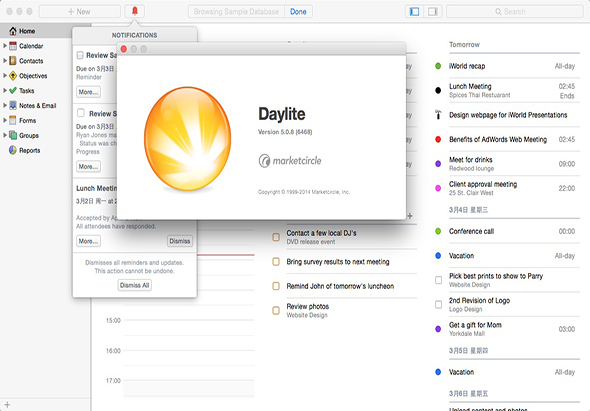Click Dismiss All notifications button
The width and height of the screenshot is (590, 411).
click(134, 285)
